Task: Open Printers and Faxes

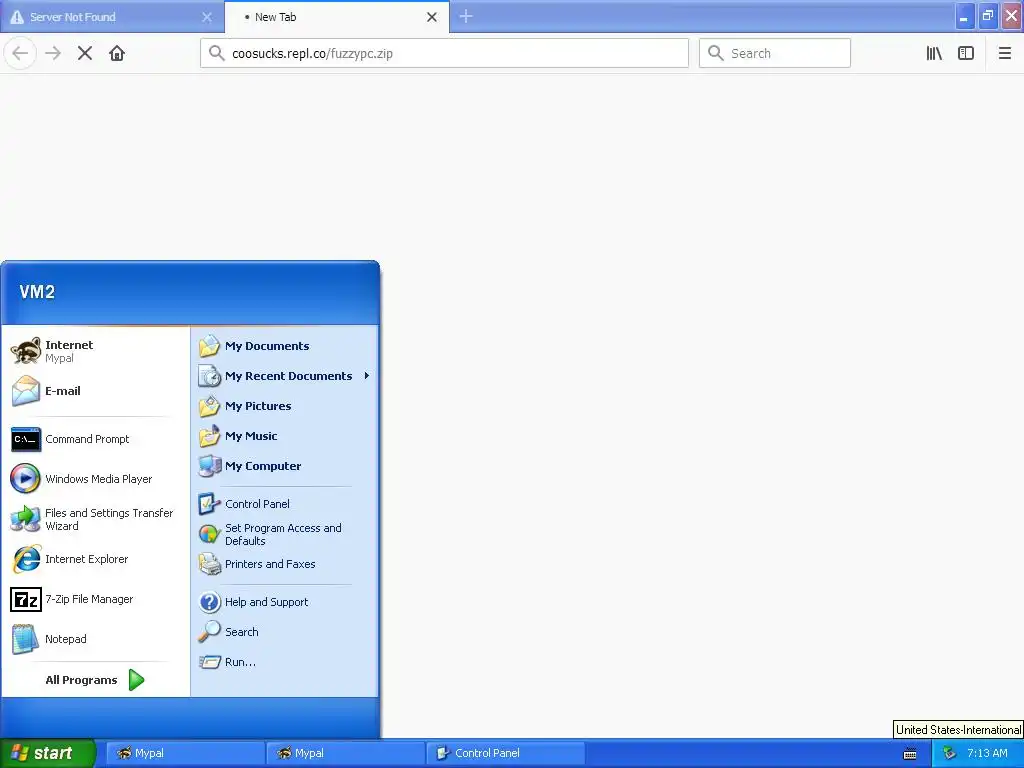Action: tap(285, 564)
